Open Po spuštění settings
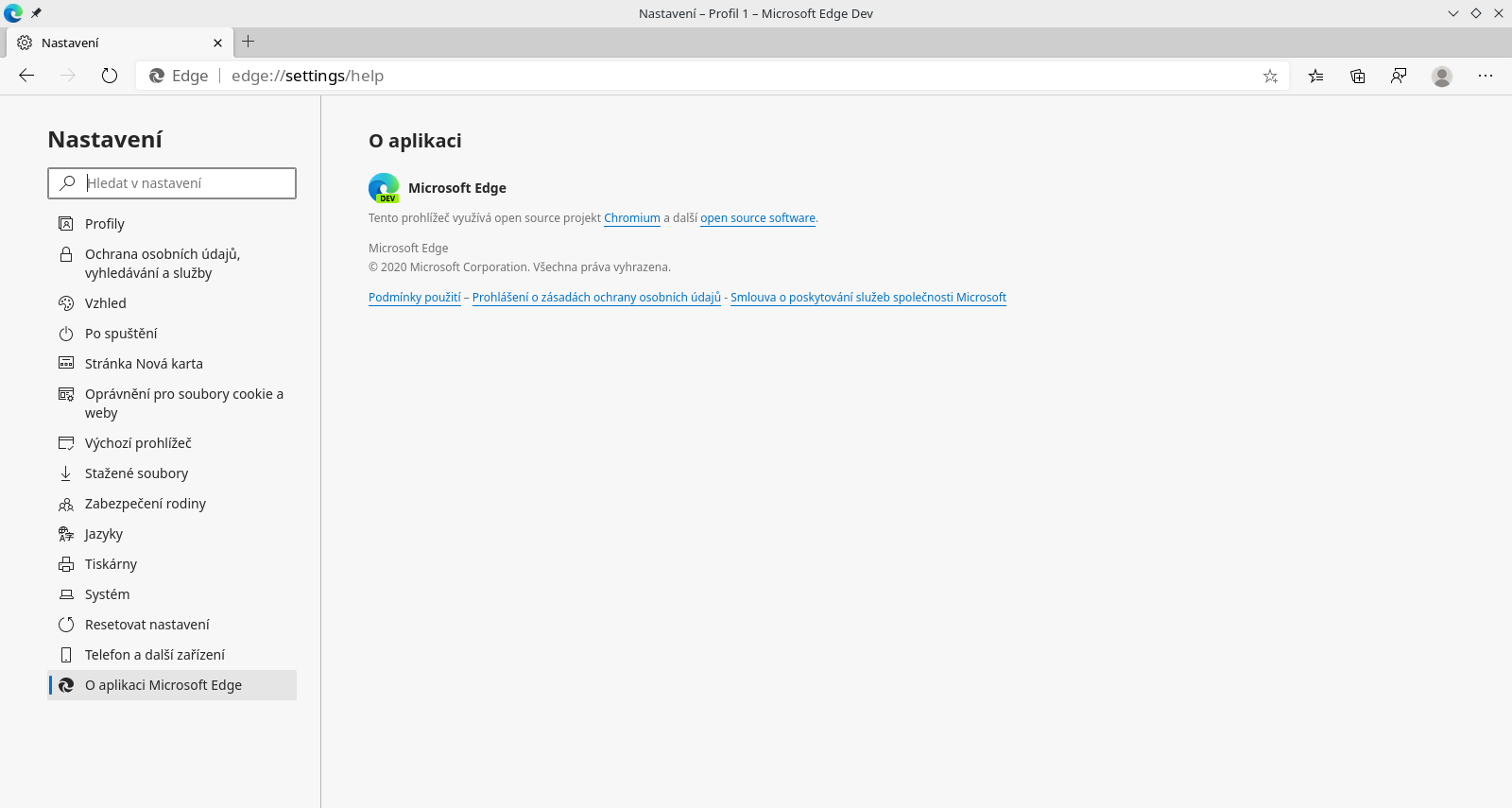 pos(172,334)
